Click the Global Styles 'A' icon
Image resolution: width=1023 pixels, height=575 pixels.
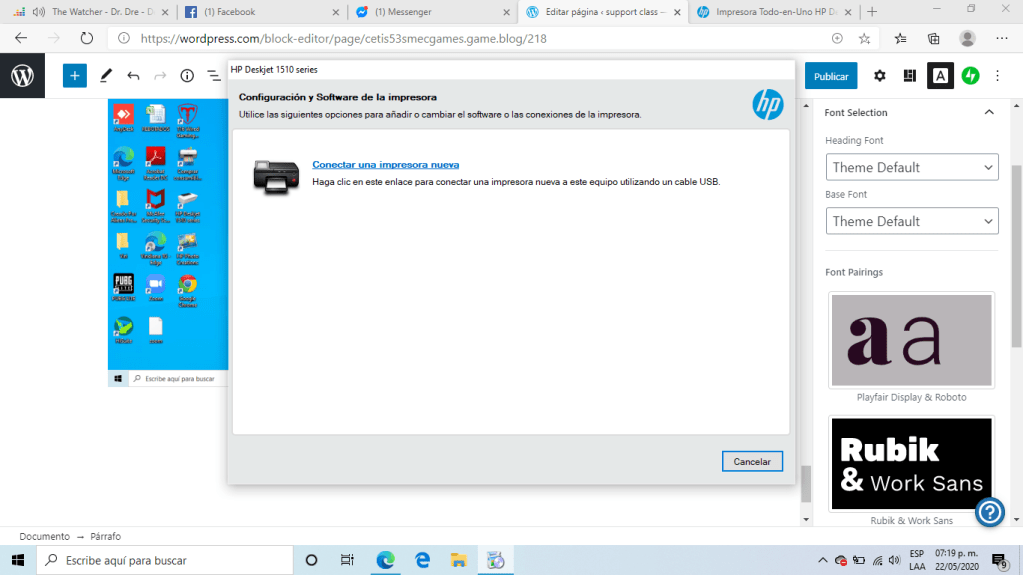pyautogui.click(x=940, y=76)
